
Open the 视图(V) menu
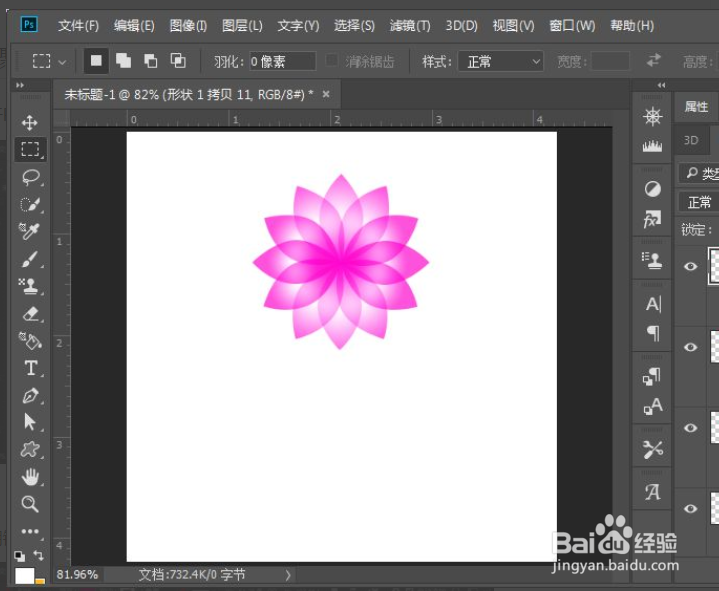tap(514, 25)
